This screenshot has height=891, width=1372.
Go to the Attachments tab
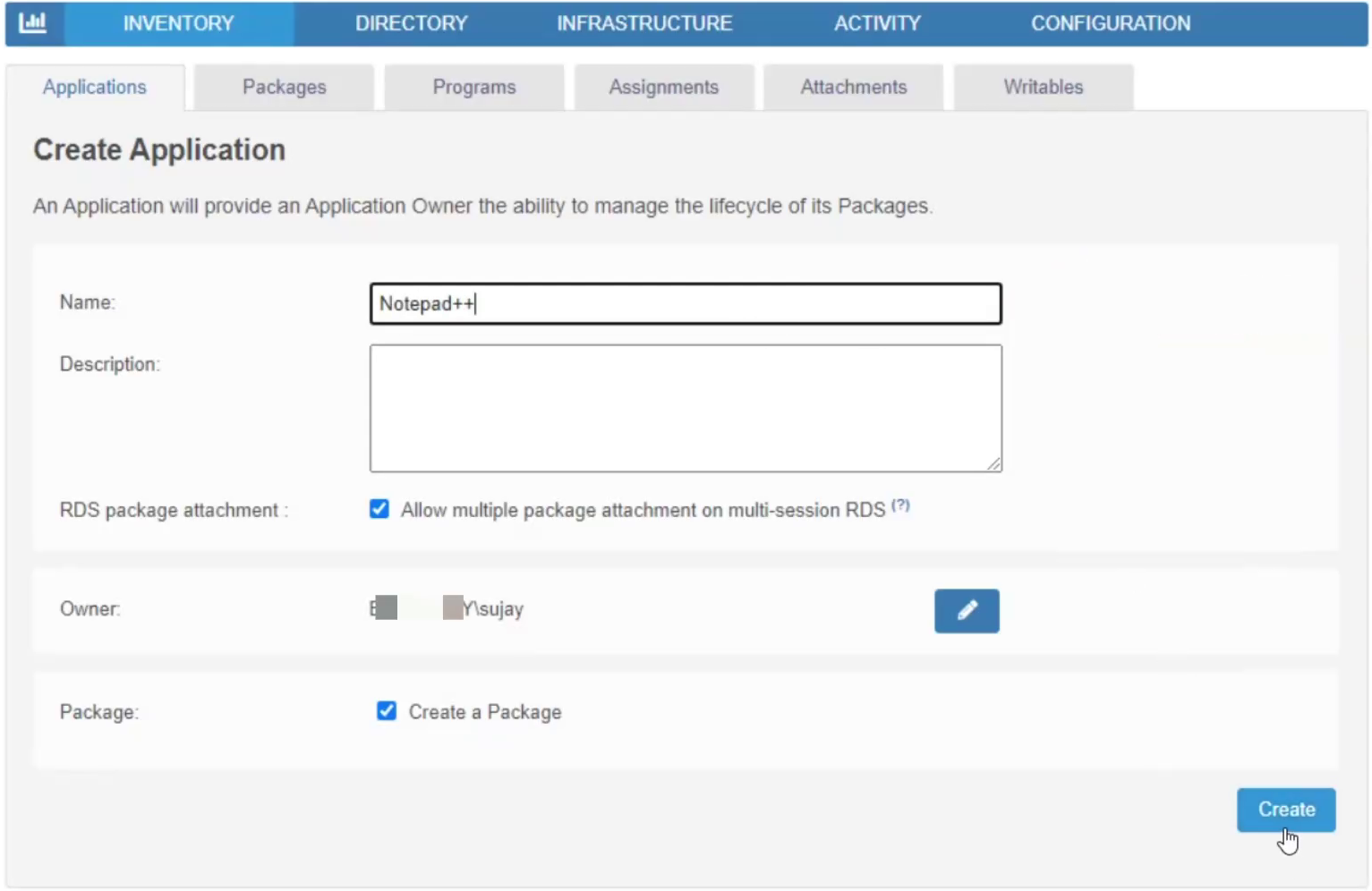[853, 87]
